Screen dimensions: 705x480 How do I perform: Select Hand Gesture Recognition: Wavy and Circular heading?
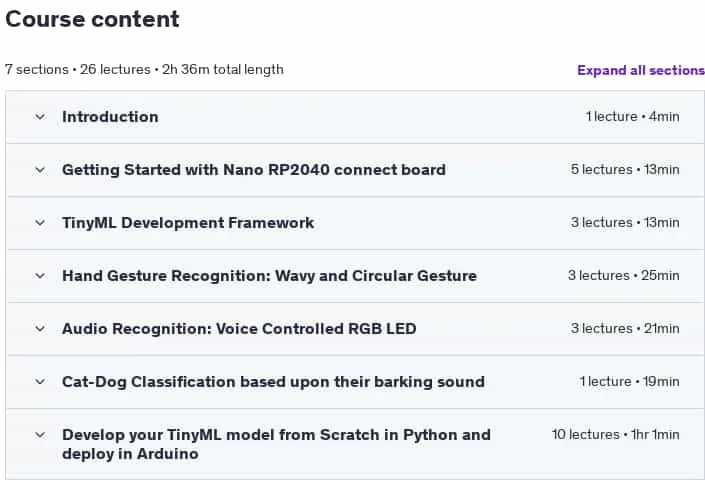click(x=269, y=276)
